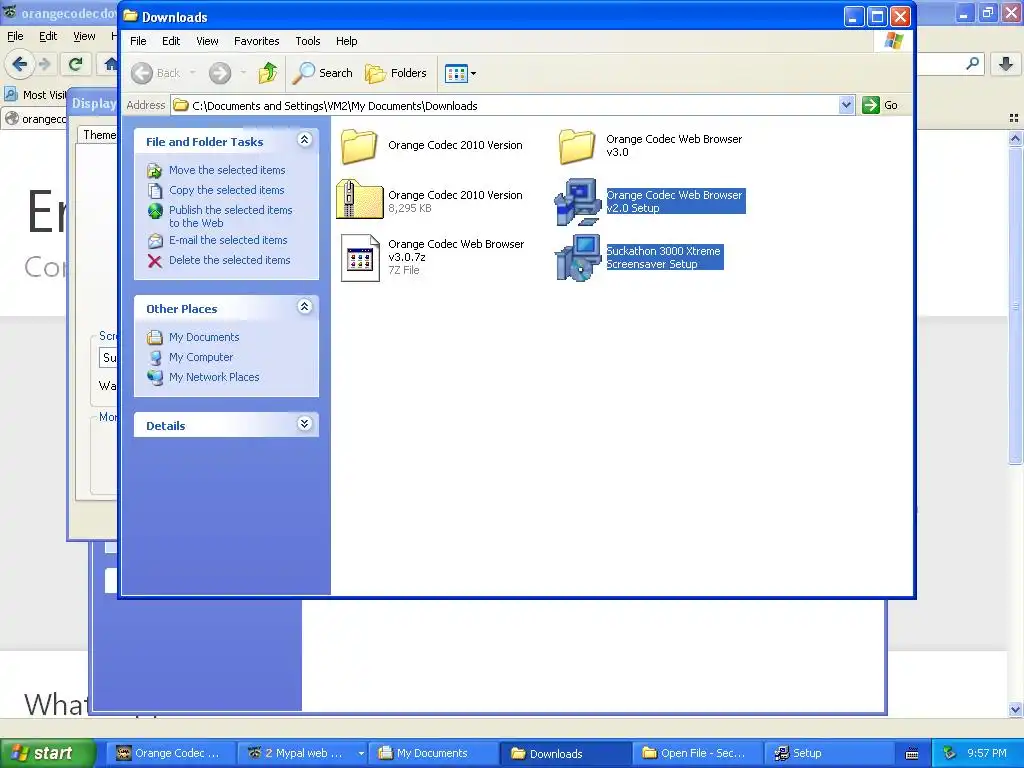This screenshot has width=1024, height=768.
Task: Open the File menu in Downloads window
Action: 138,40
